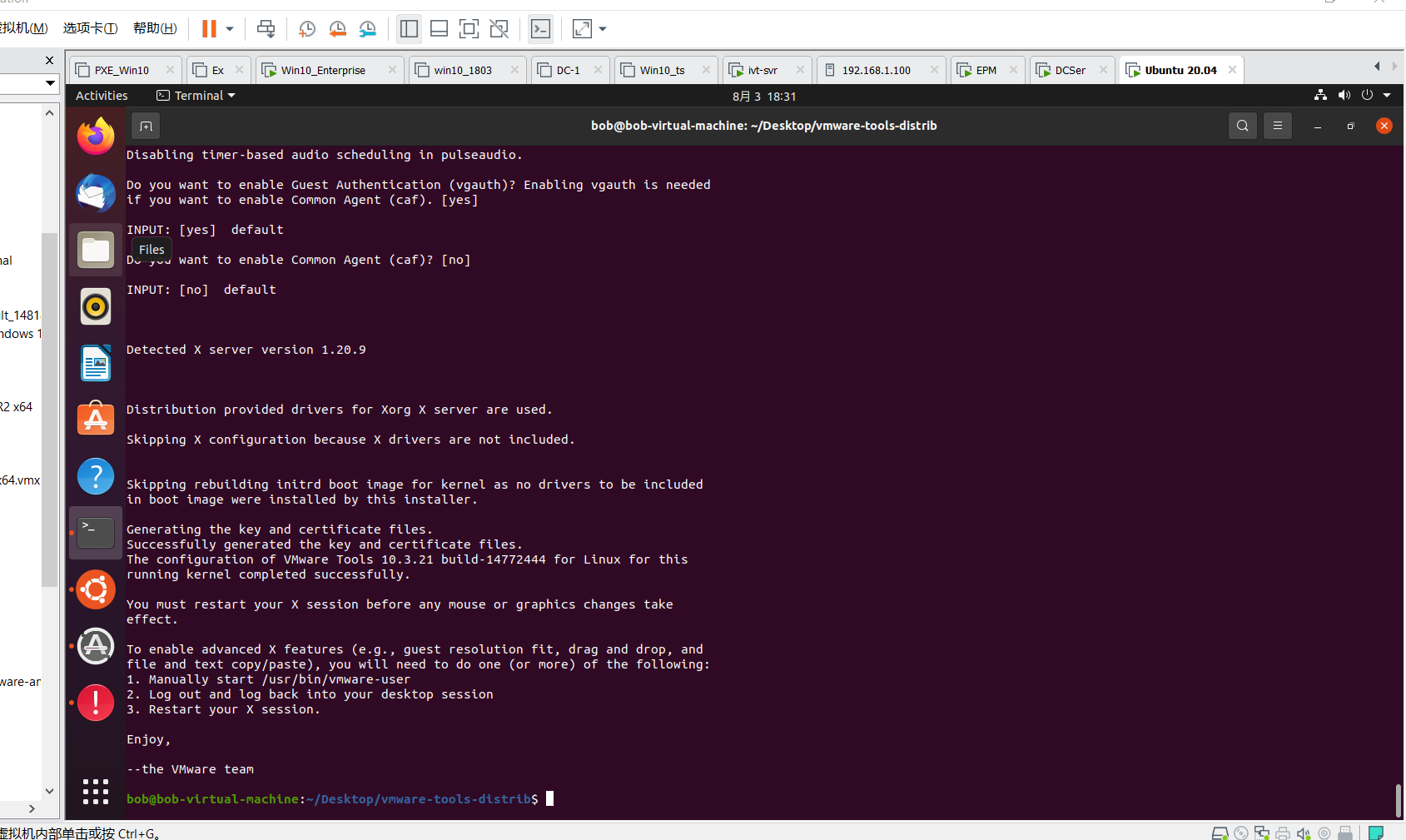1406x840 pixels.
Task: Toggle the library sidebar visibility
Action: pos(409,28)
